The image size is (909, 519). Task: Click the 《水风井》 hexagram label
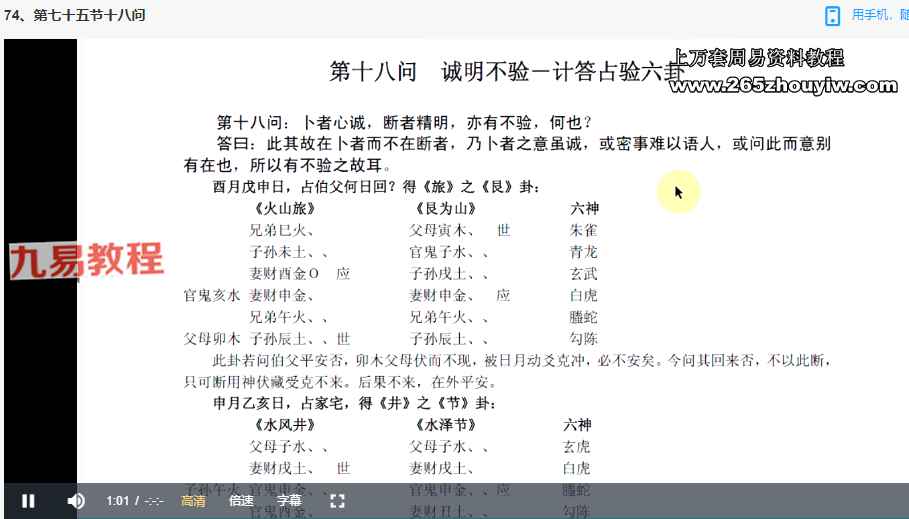pos(285,425)
